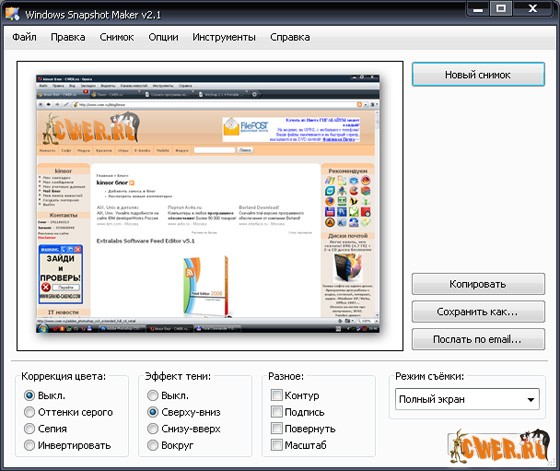Maximize the Snapshot Maker window

pyautogui.click(x=501, y=8)
